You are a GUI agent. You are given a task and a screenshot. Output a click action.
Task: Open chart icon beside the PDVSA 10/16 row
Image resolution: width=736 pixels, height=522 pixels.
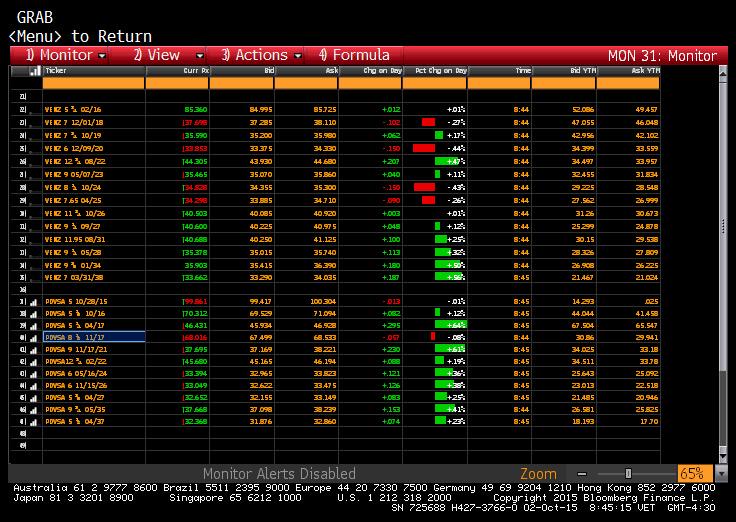pos(33,314)
